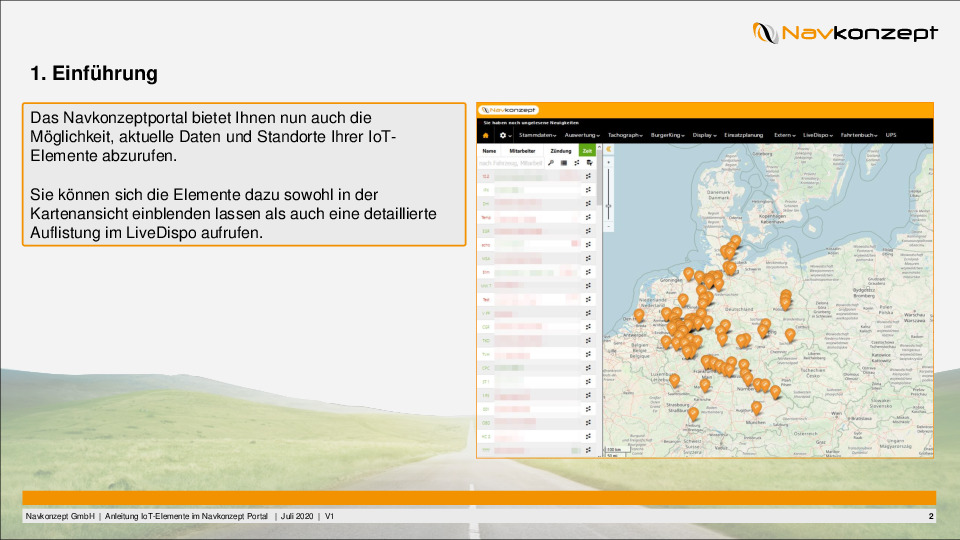
Task: Click route icon in the TKO row
Action: point(588,340)
